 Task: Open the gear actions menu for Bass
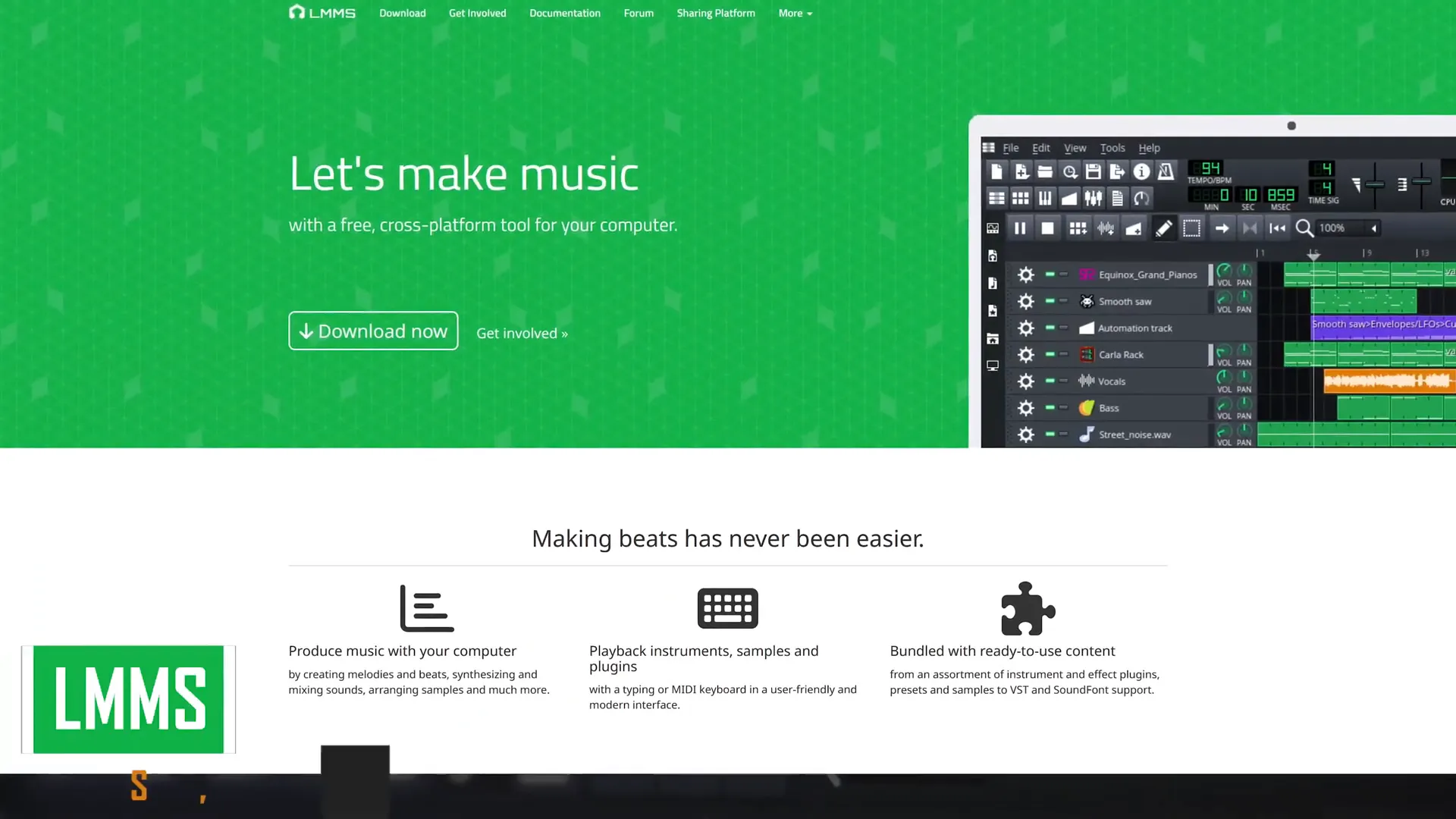1025,407
